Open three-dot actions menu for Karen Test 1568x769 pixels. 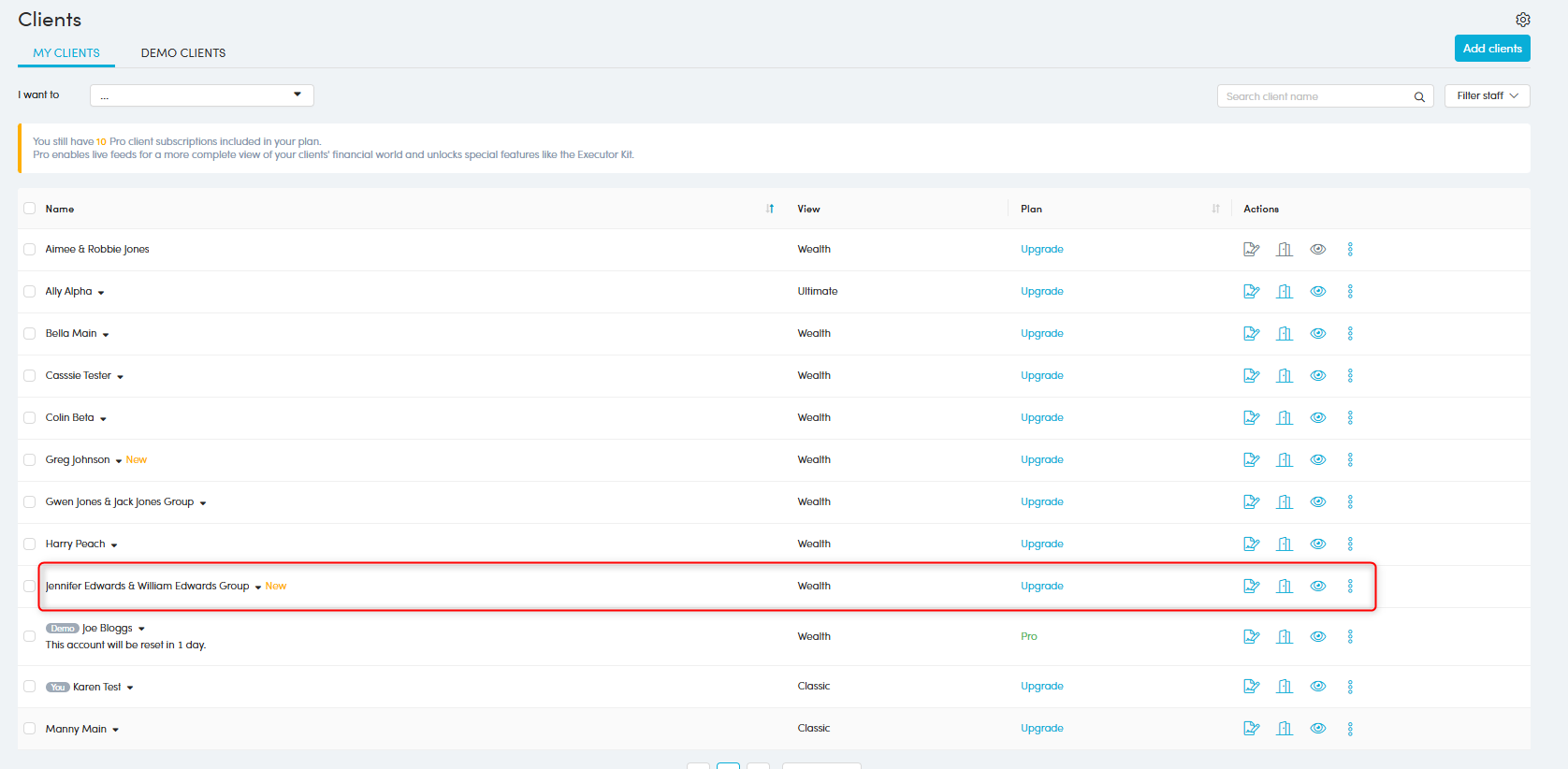(x=1350, y=687)
